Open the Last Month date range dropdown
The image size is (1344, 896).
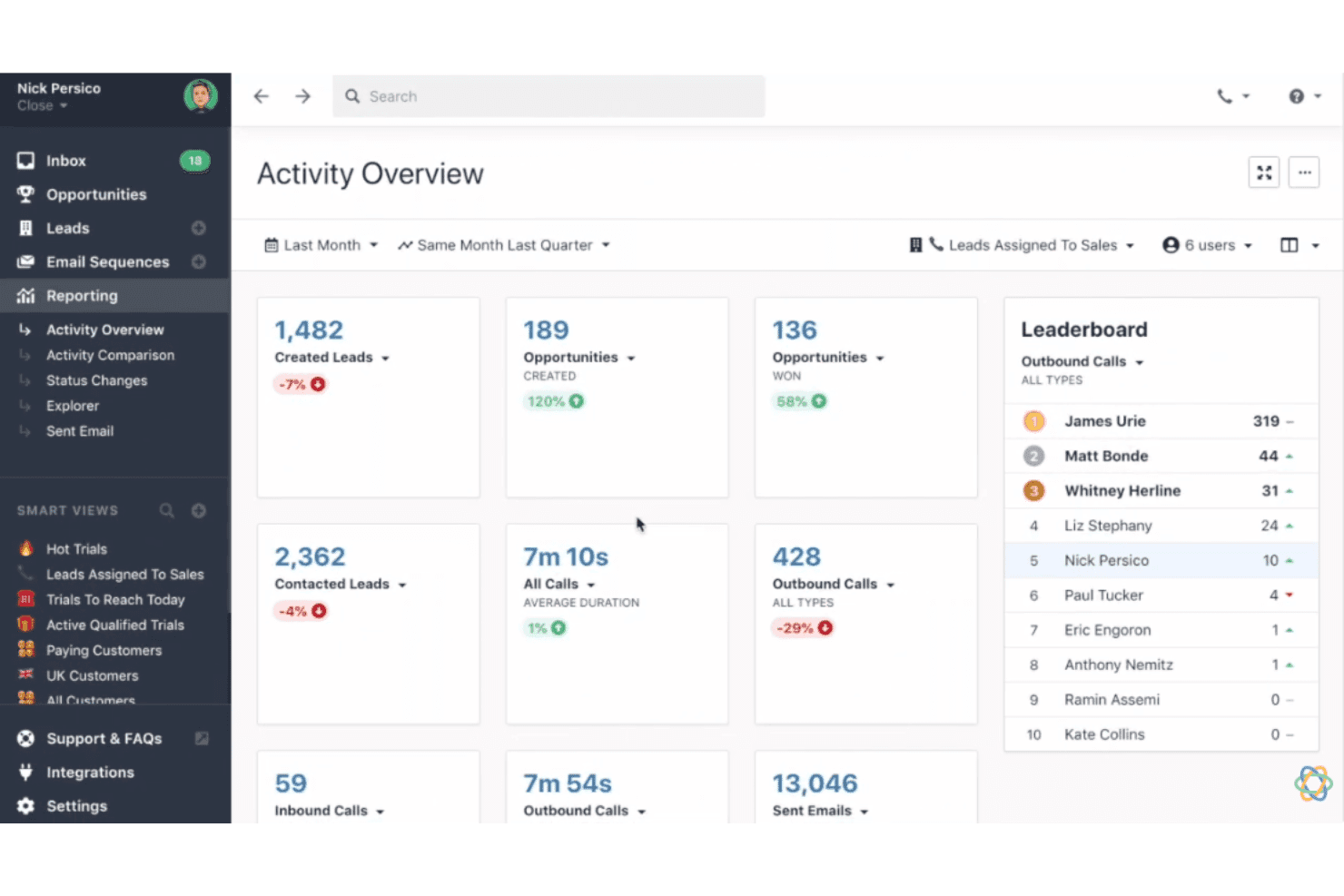click(x=321, y=245)
